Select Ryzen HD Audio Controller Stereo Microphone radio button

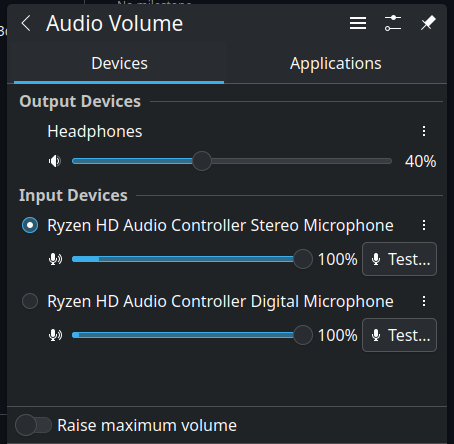(30, 225)
